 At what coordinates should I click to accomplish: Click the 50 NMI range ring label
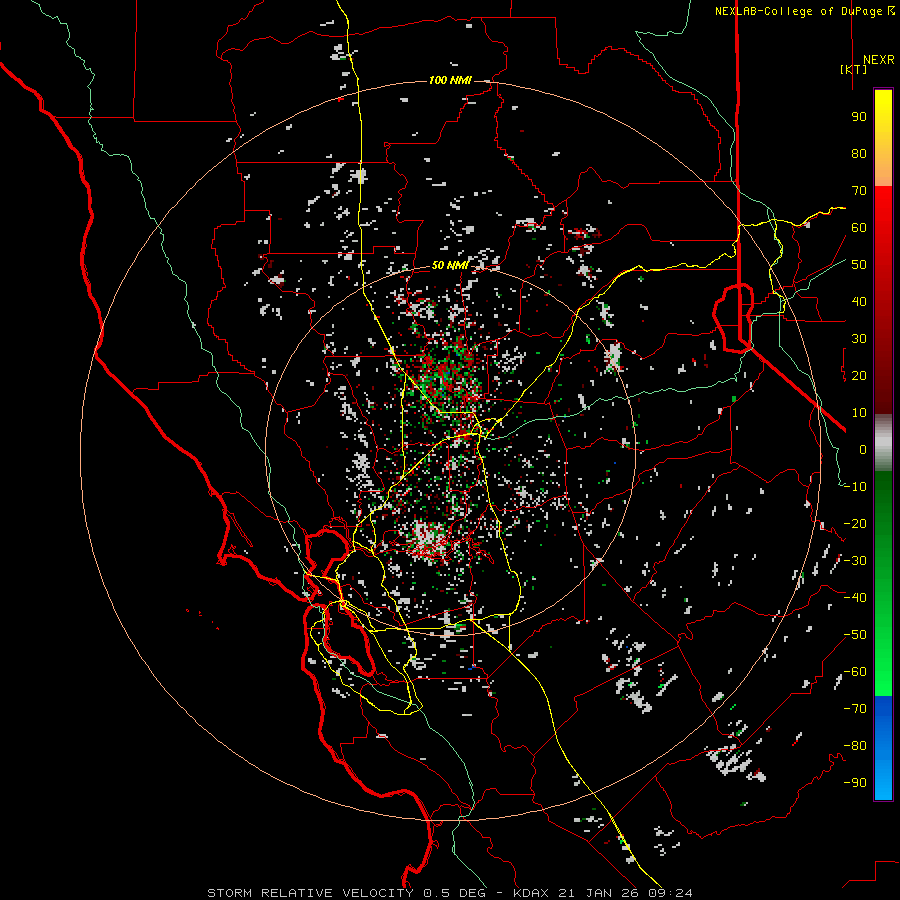click(x=450, y=265)
